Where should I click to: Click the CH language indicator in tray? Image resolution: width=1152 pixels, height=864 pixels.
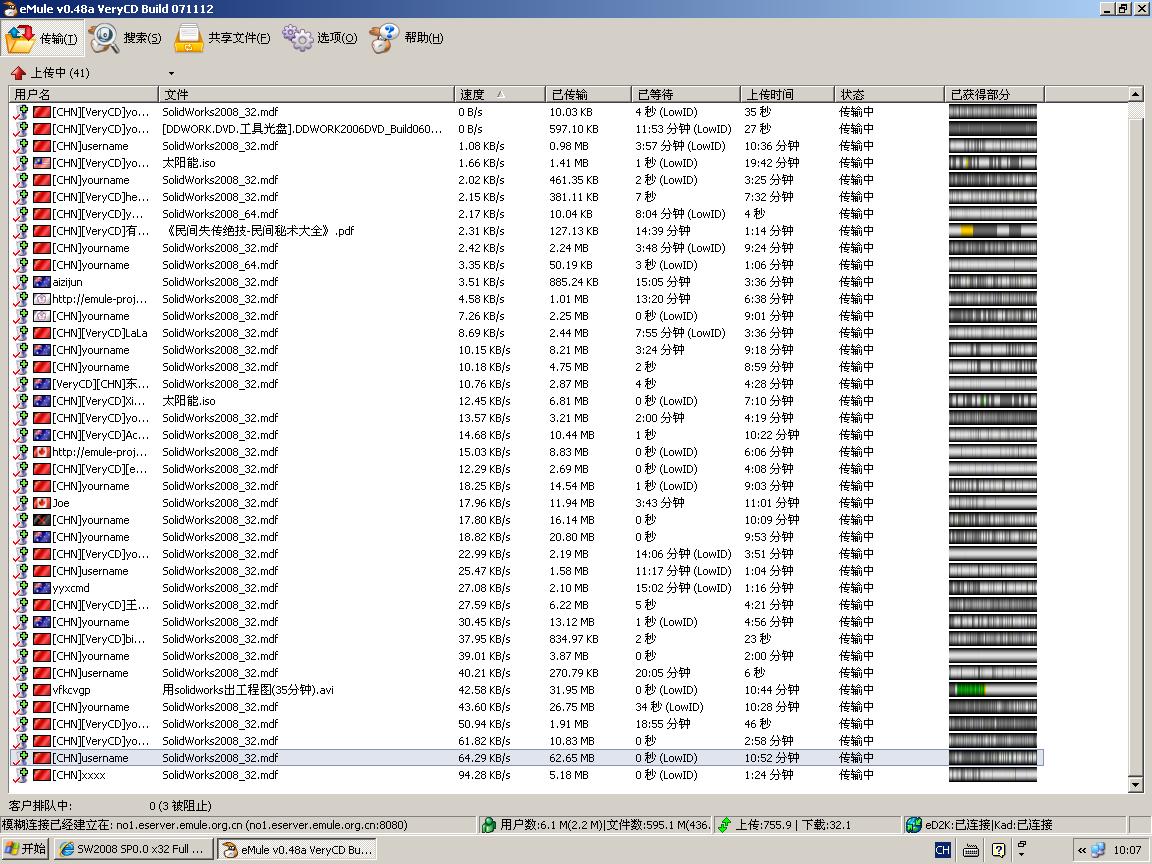click(943, 850)
